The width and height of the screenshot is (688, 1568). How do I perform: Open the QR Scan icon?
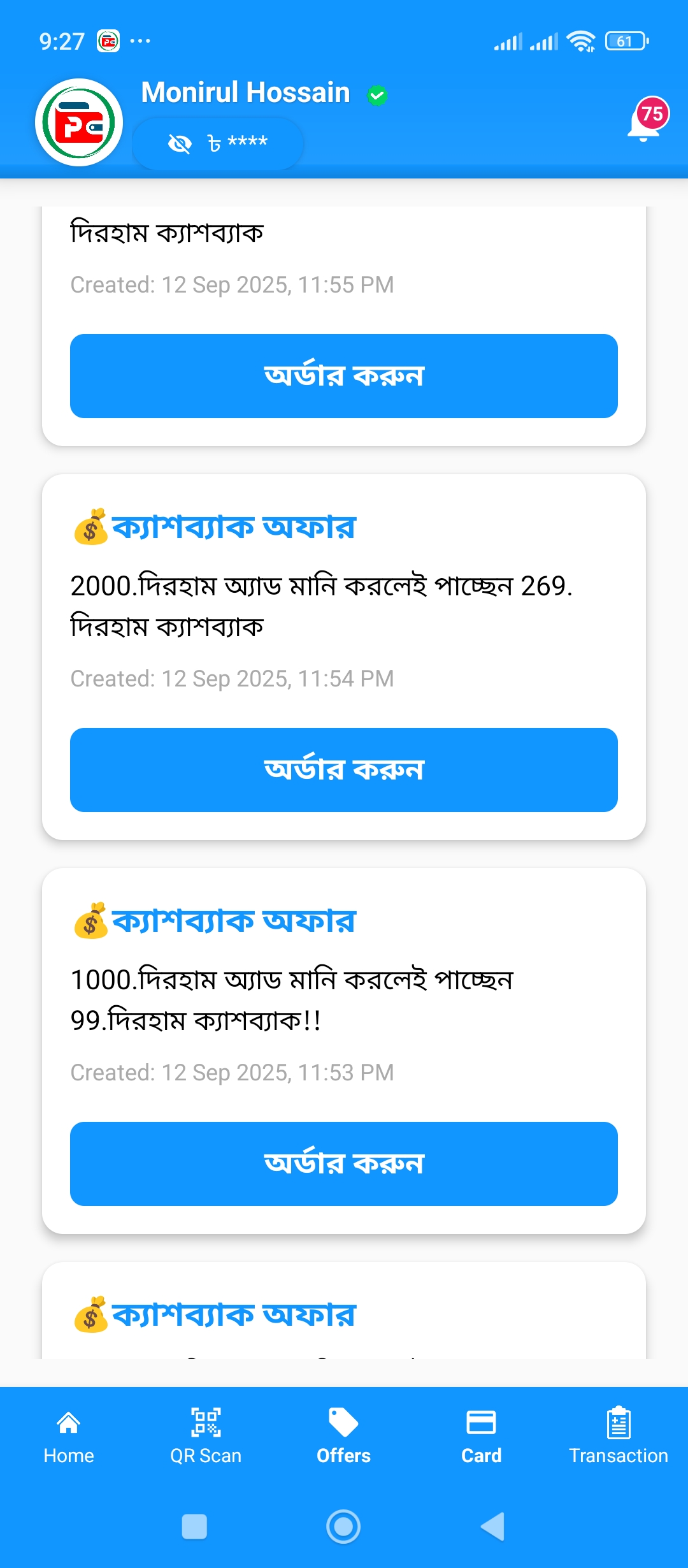[206, 1423]
